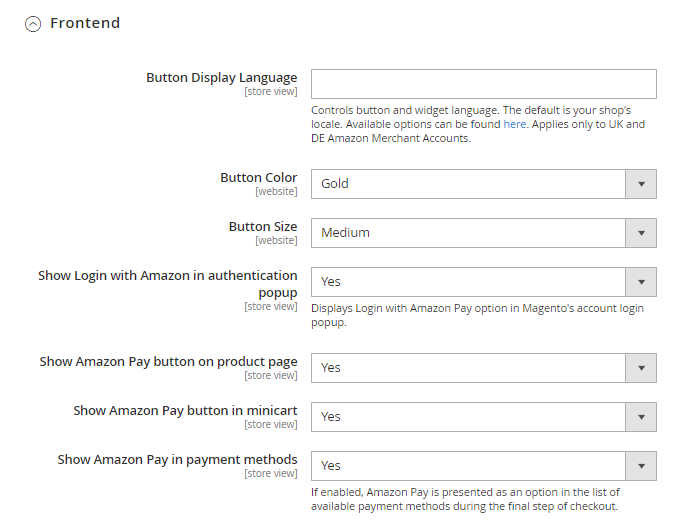Focus the Button Display Language text field
Viewport: 685px width, 524px height.
(483, 84)
